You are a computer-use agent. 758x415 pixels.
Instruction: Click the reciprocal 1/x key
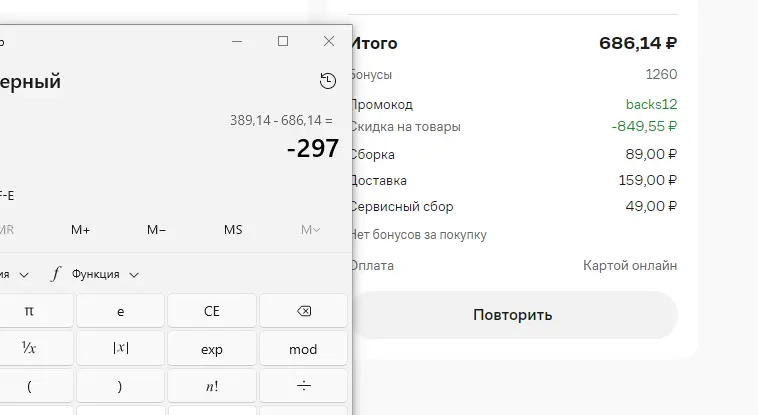coord(29,349)
